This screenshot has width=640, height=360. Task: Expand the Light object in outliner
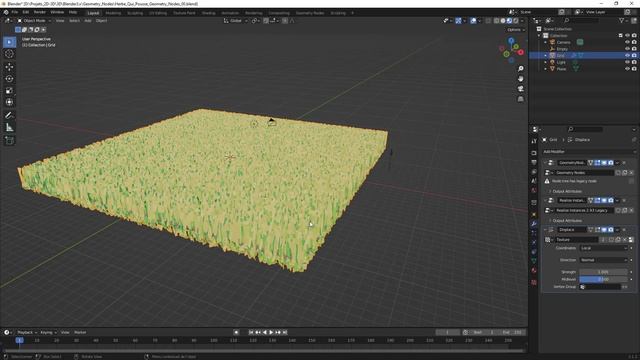click(546, 62)
